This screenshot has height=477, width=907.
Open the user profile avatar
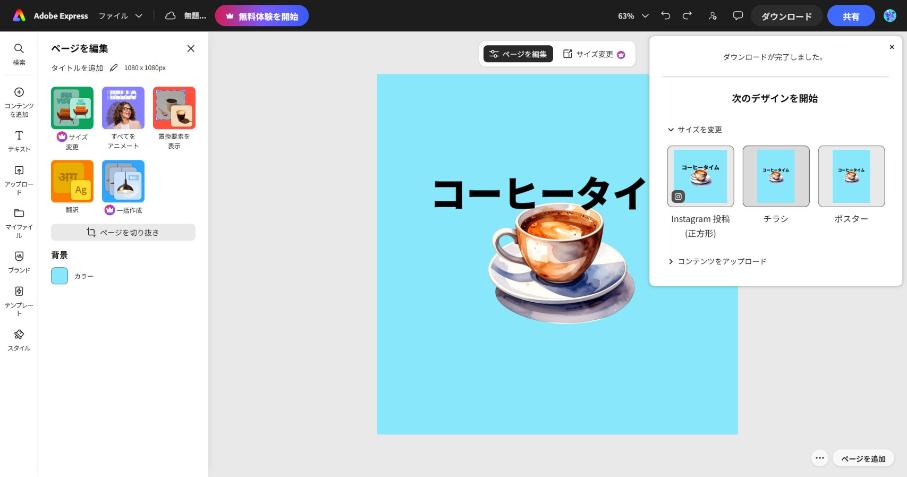click(890, 16)
